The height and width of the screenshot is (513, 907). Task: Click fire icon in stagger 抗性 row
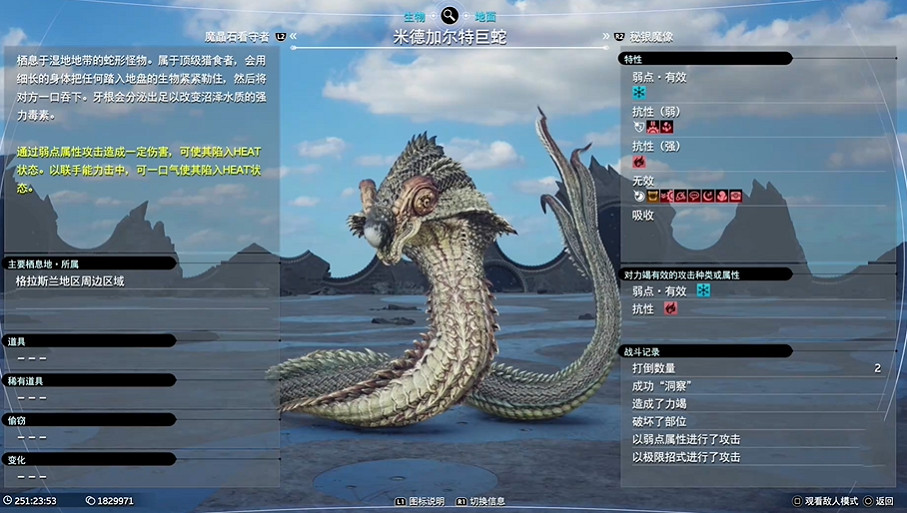[x=670, y=309]
